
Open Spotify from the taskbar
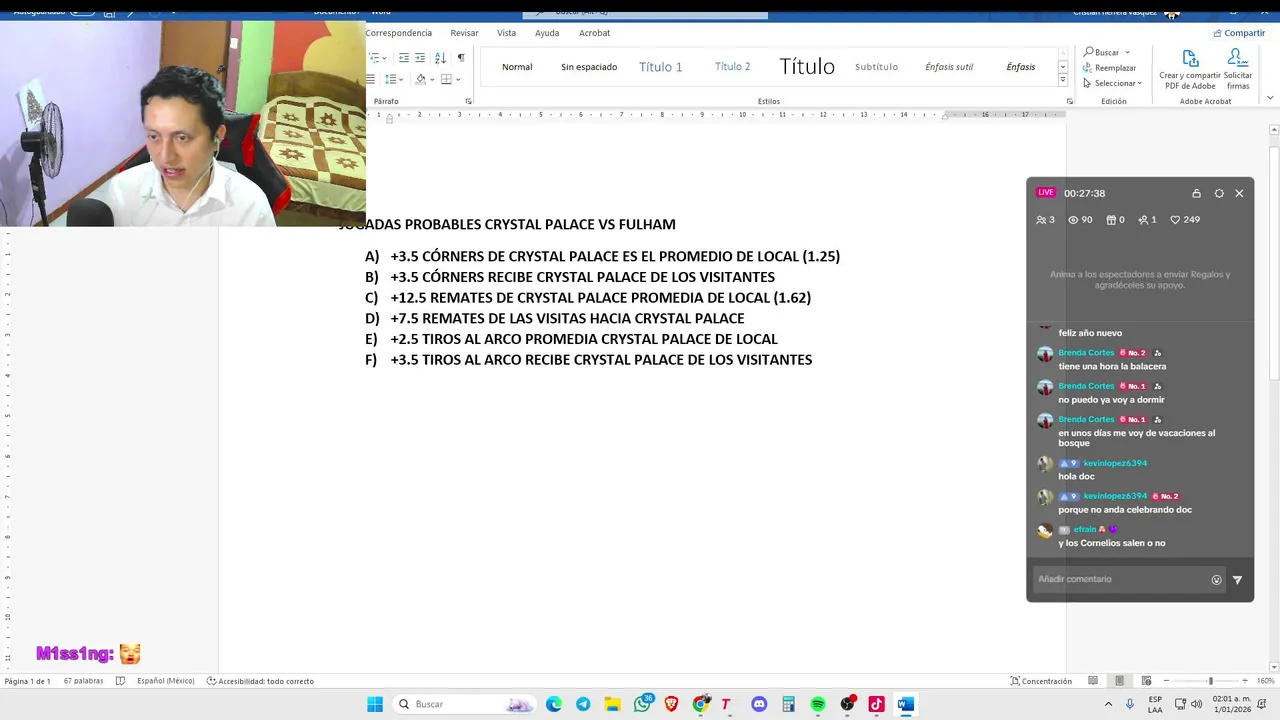[818, 704]
